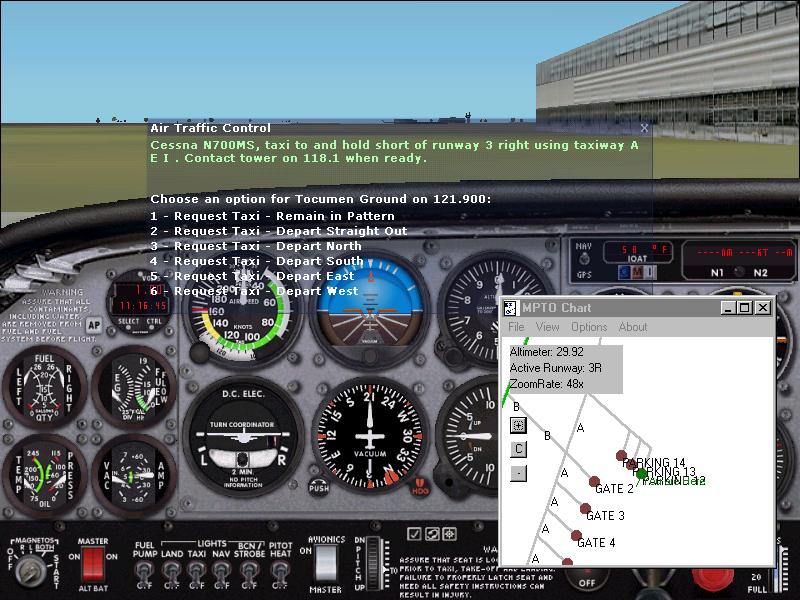Click the left/right fuel quantity gauge
Image resolution: width=800 pixels, height=600 pixels.
point(44,387)
